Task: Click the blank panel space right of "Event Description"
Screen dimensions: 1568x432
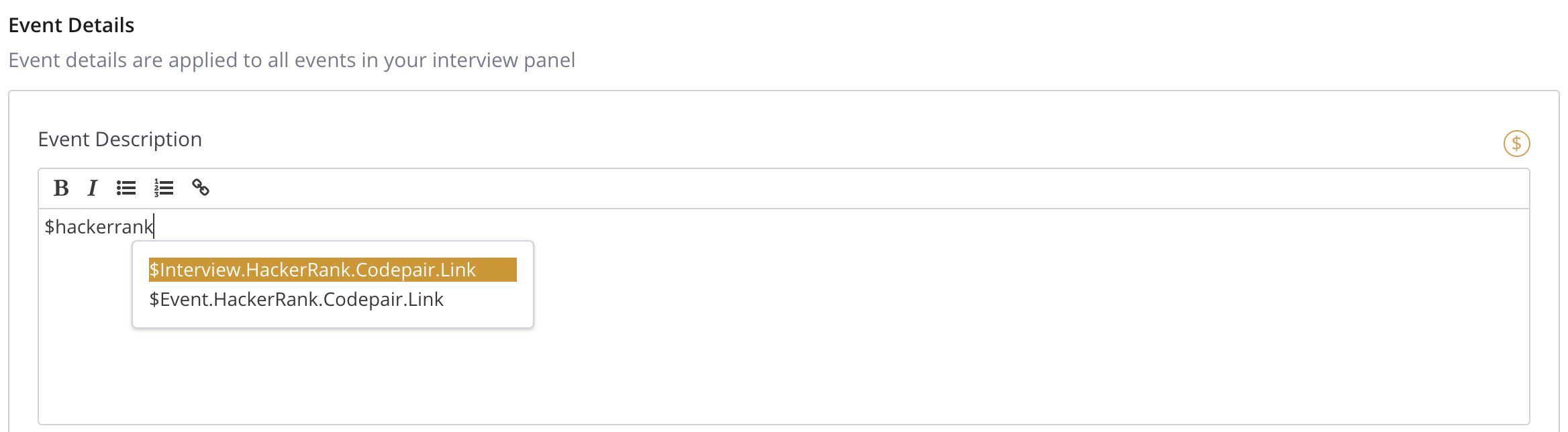Action: pyautogui.click(x=805, y=140)
